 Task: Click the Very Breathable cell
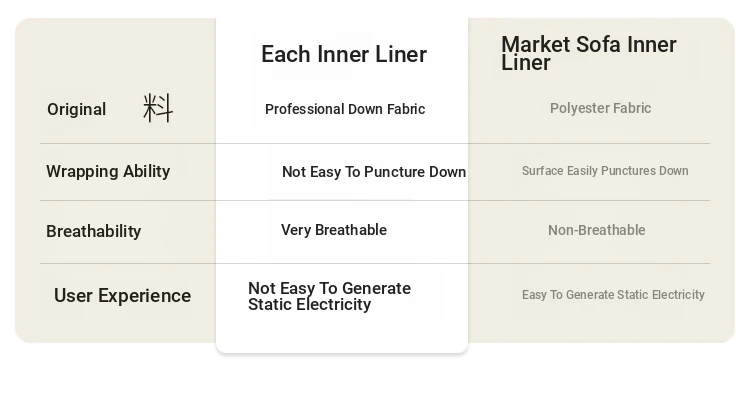[x=333, y=230]
